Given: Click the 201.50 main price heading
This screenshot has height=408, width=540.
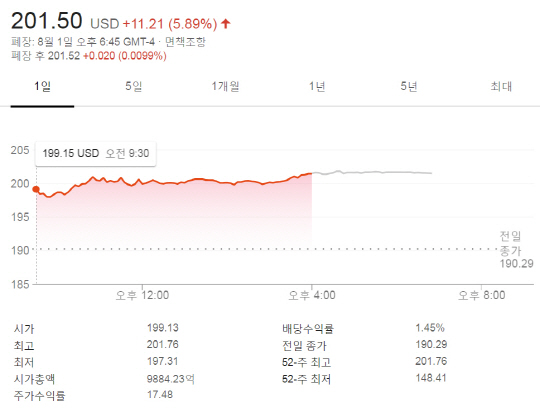Looking at the screenshot, I should click(47, 21).
